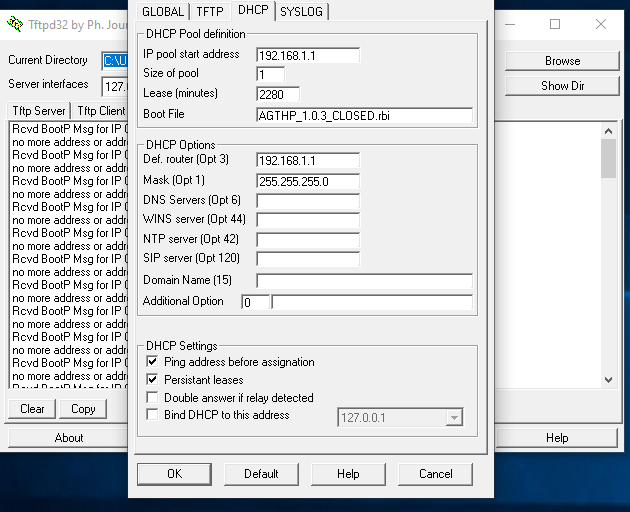This screenshot has height=512, width=630.
Task: Enable Bind DHCP to this address
Action: coord(152,414)
